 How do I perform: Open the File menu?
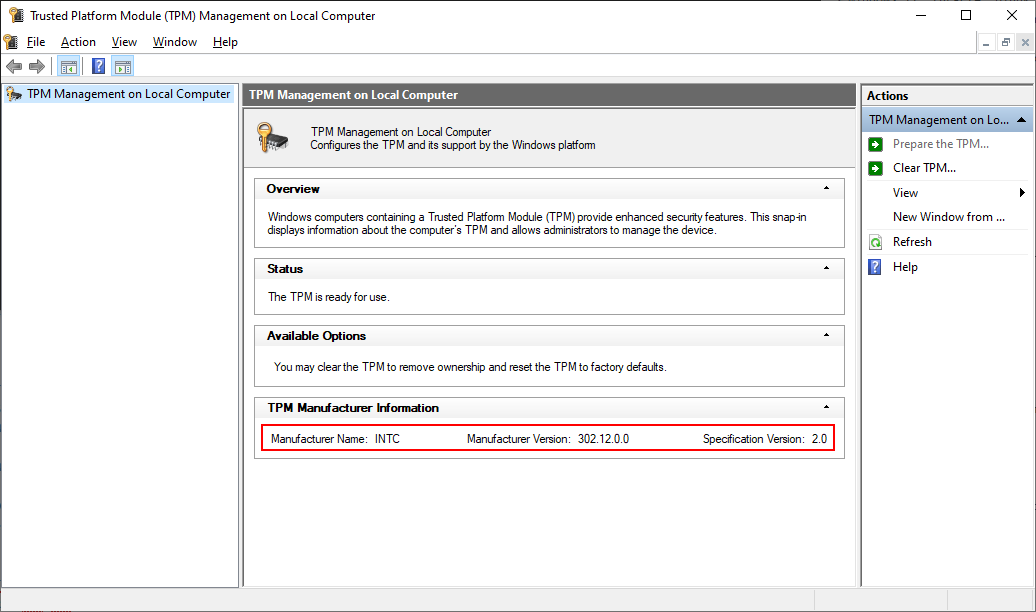[36, 42]
